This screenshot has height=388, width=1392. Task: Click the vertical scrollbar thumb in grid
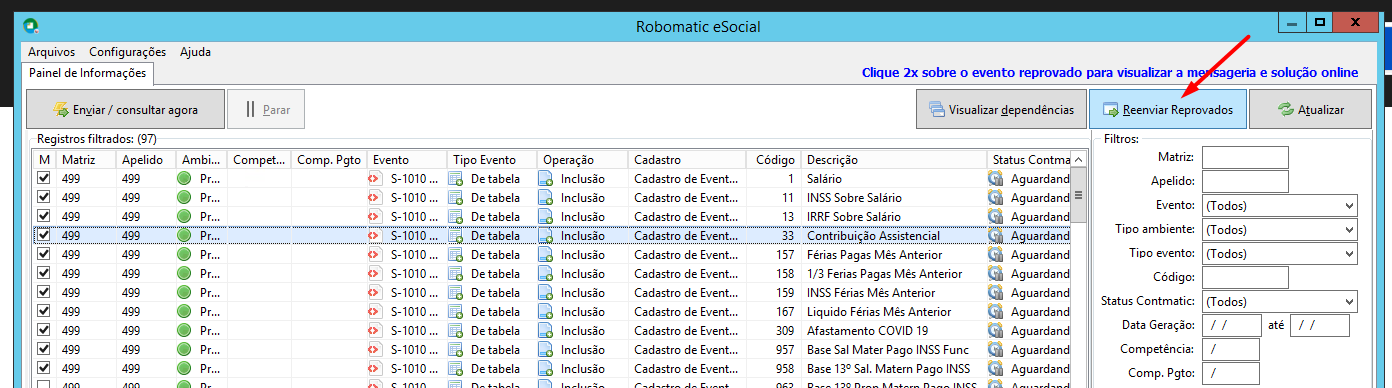pos(1077,194)
